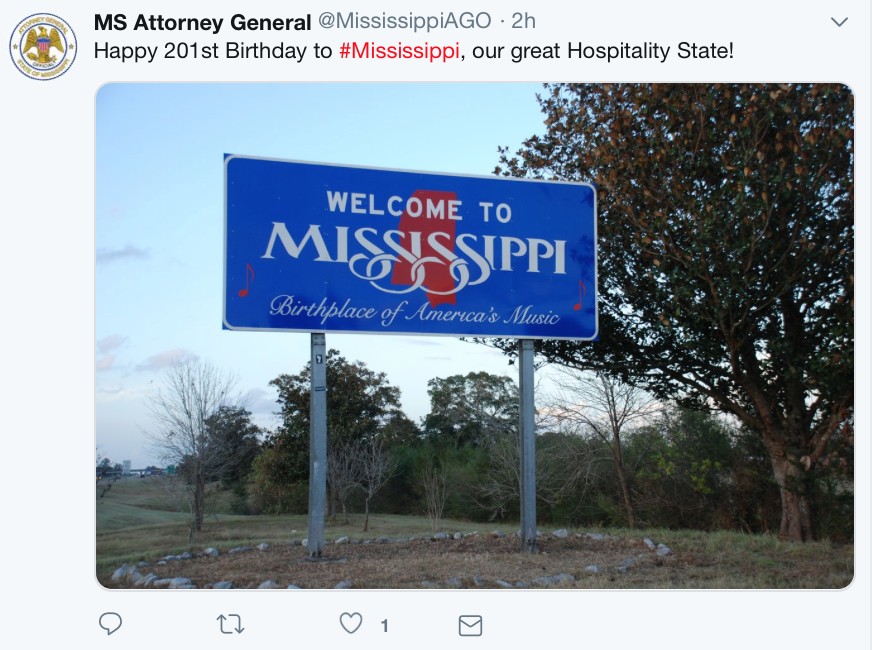
Task: Click the Hospitality State! phrase in tweet
Action: click(650, 51)
